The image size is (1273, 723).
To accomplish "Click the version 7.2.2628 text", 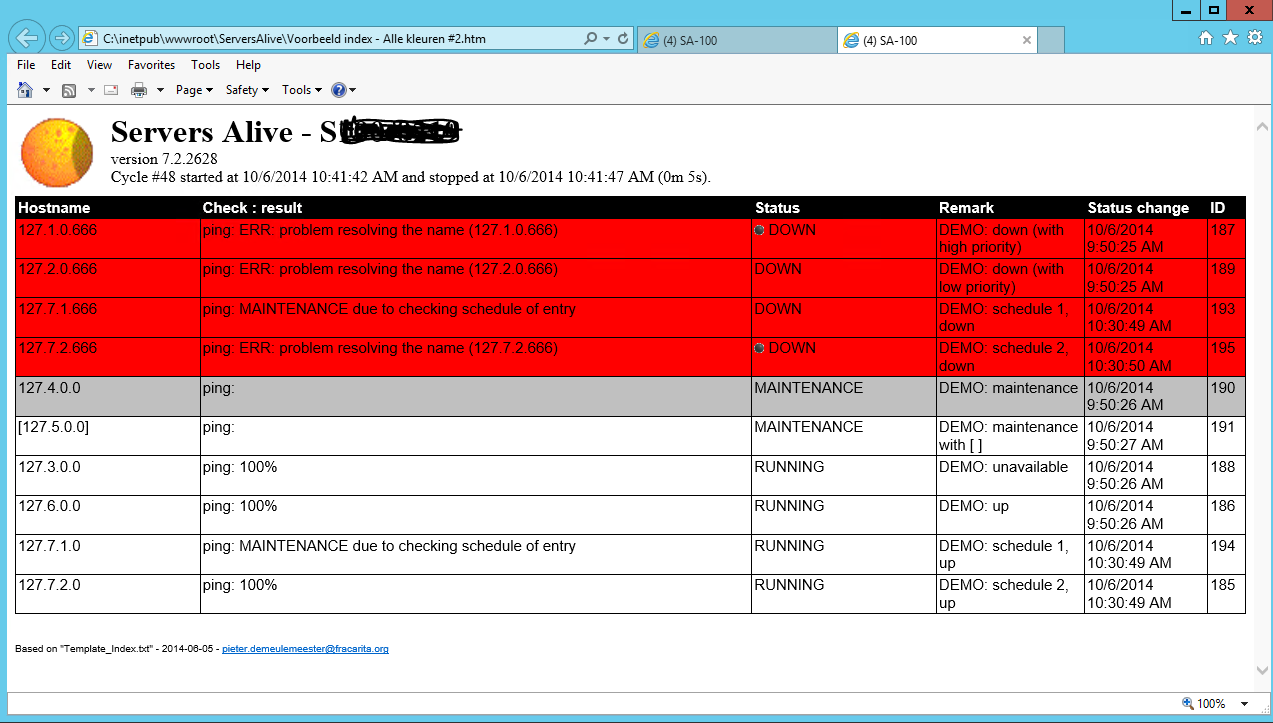I will [164, 159].
